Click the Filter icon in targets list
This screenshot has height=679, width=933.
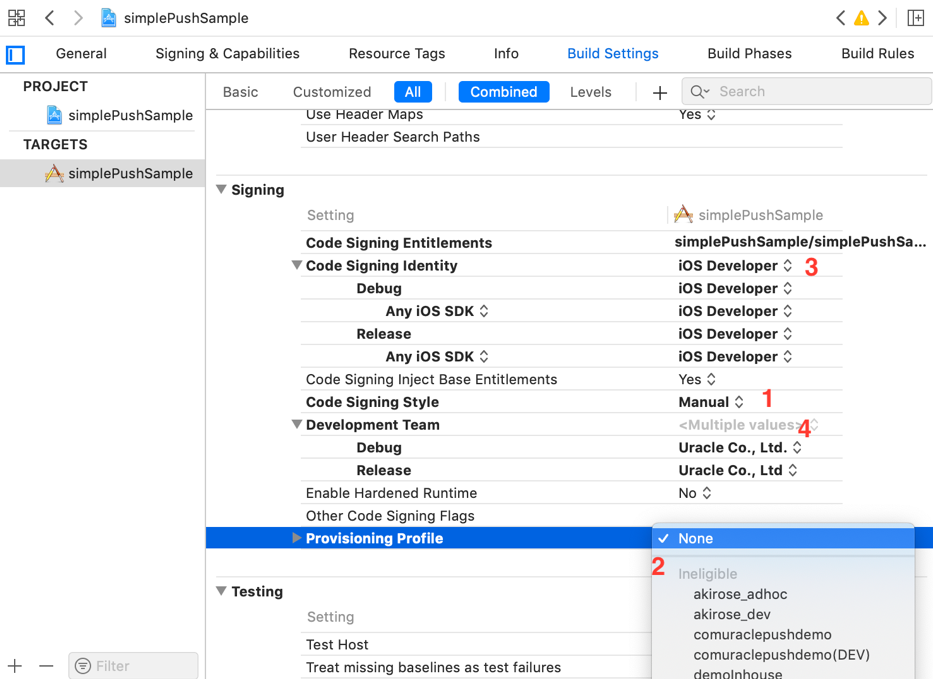pos(83,666)
